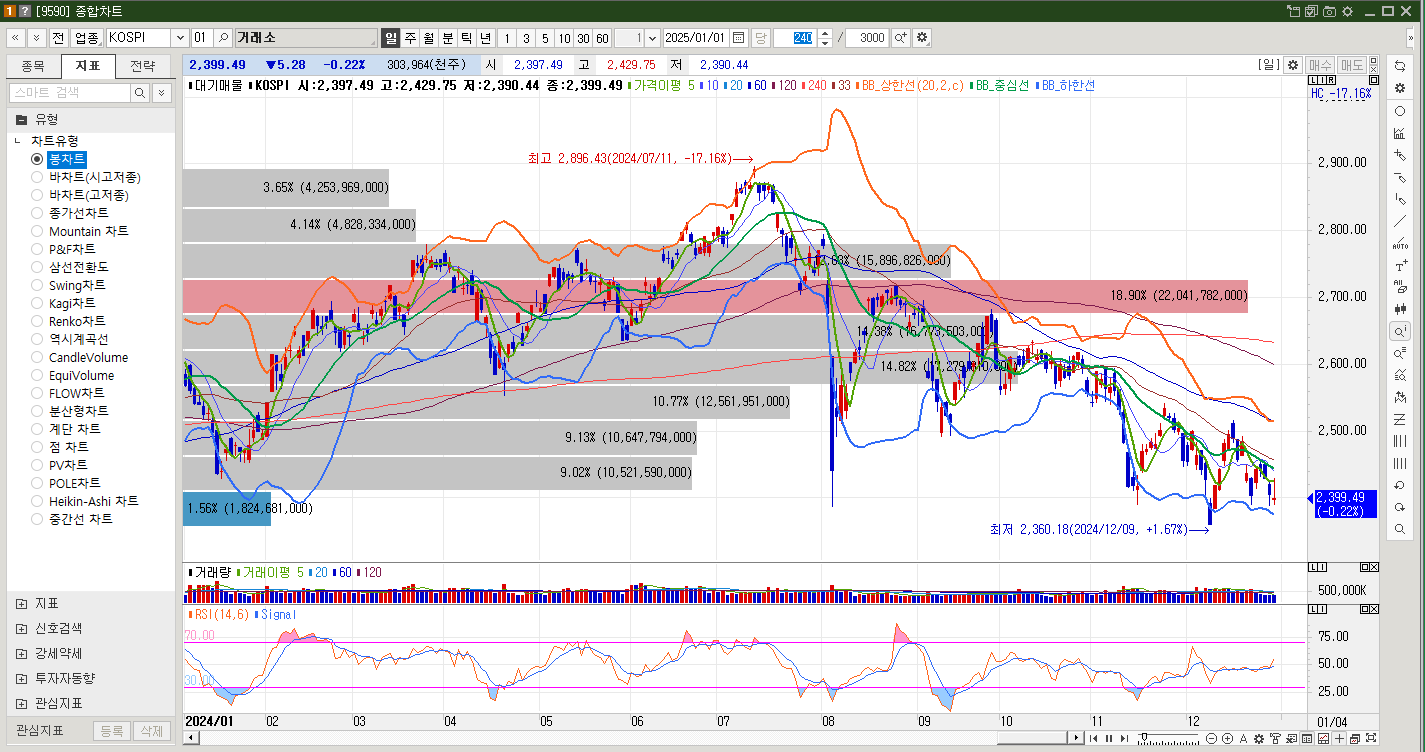
Task: Select the diagonal line drawing tool
Action: coord(1400,221)
